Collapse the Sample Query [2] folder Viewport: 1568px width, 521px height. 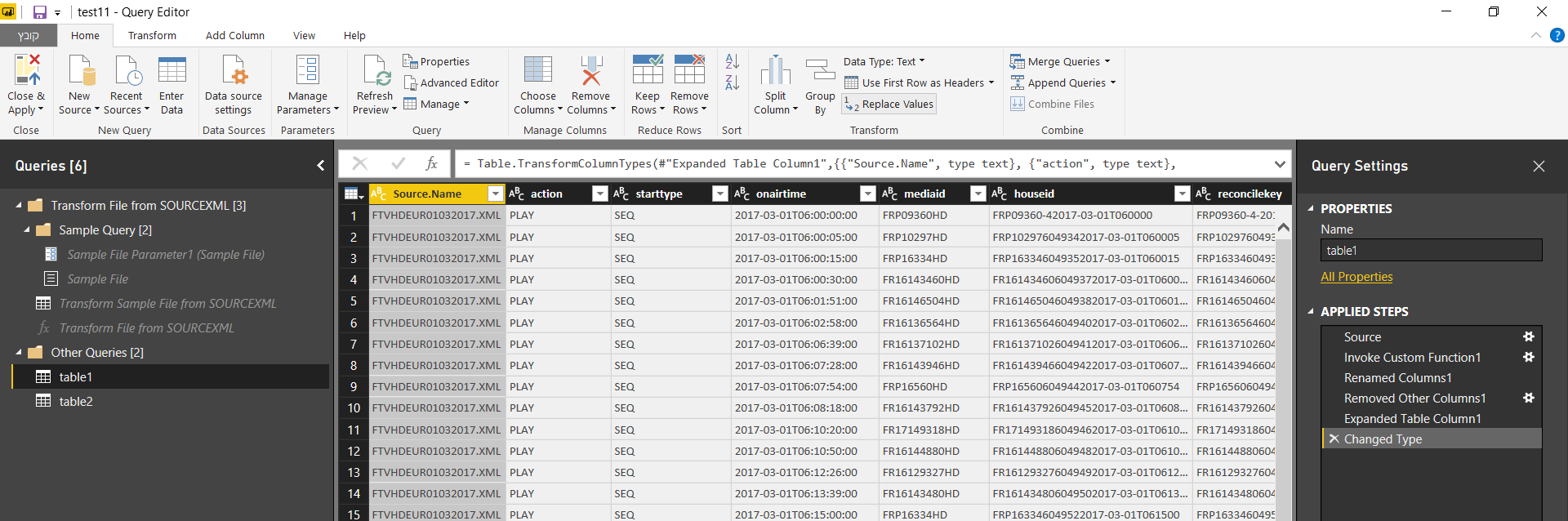tap(26, 229)
